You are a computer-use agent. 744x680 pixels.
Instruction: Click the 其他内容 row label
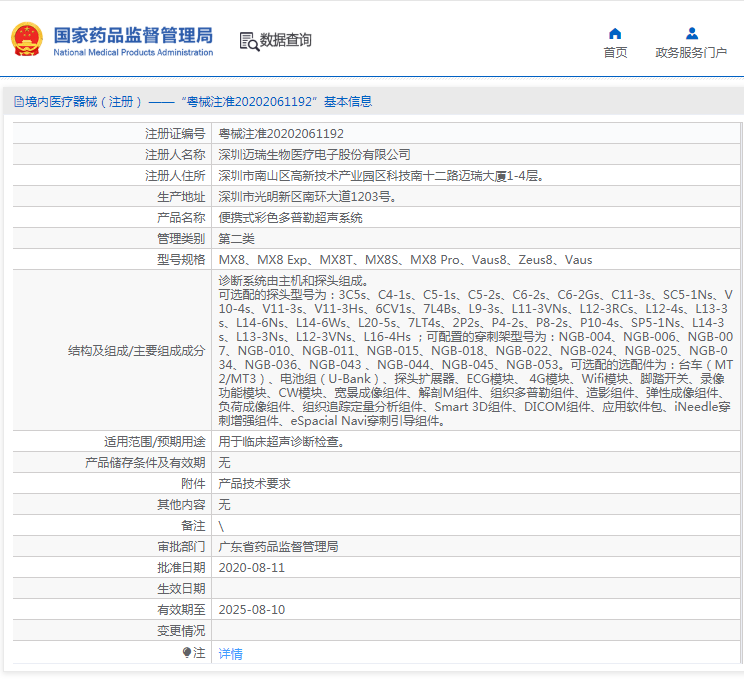point(181,504)
